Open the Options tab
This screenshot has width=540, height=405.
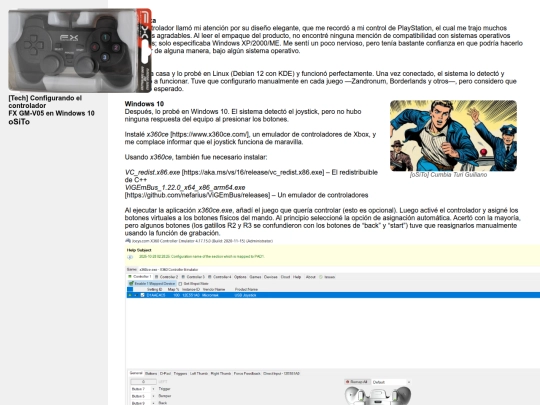pyautogui.click(x=240, y=277)
